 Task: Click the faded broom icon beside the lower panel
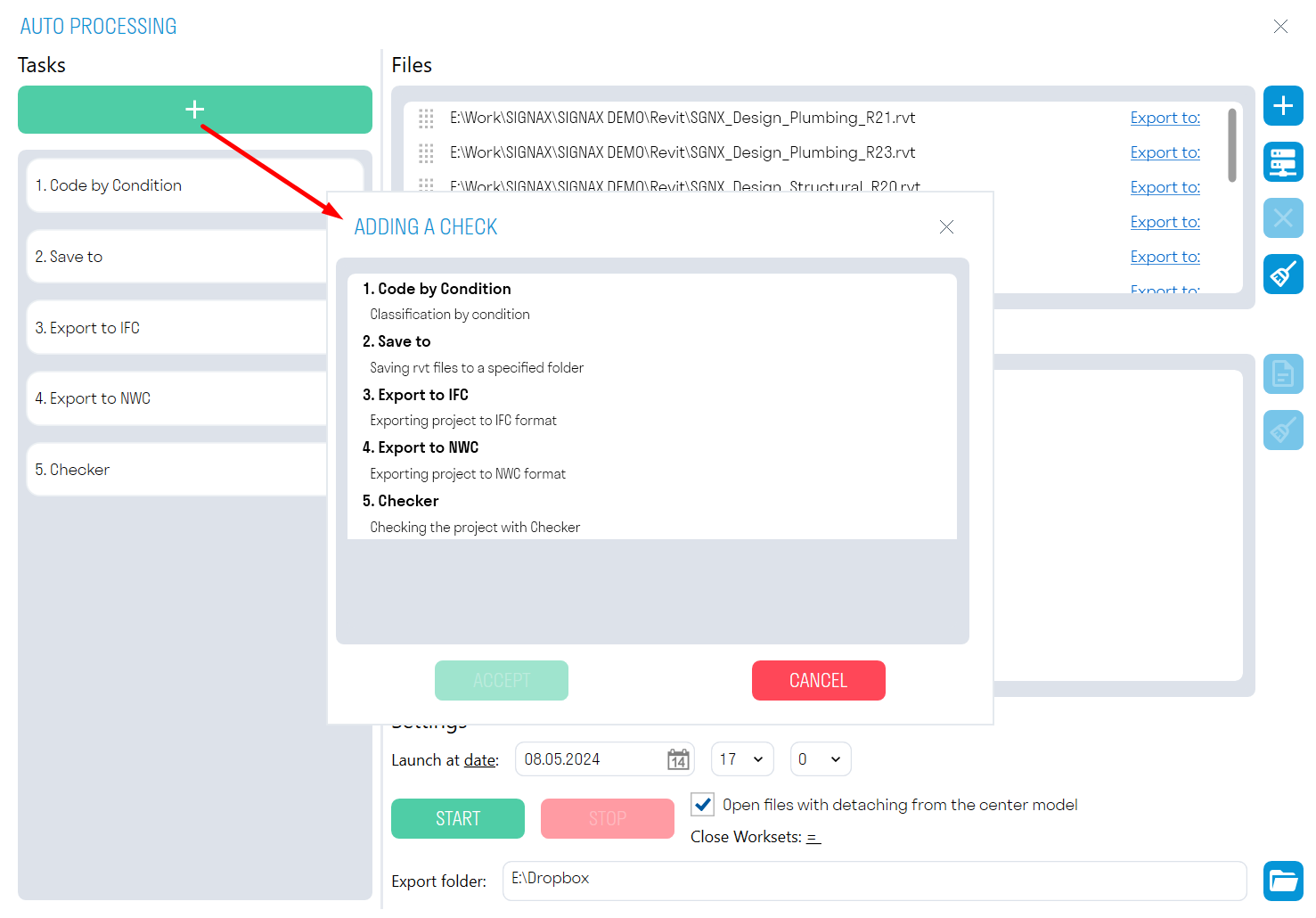(x=1283, y=430)
